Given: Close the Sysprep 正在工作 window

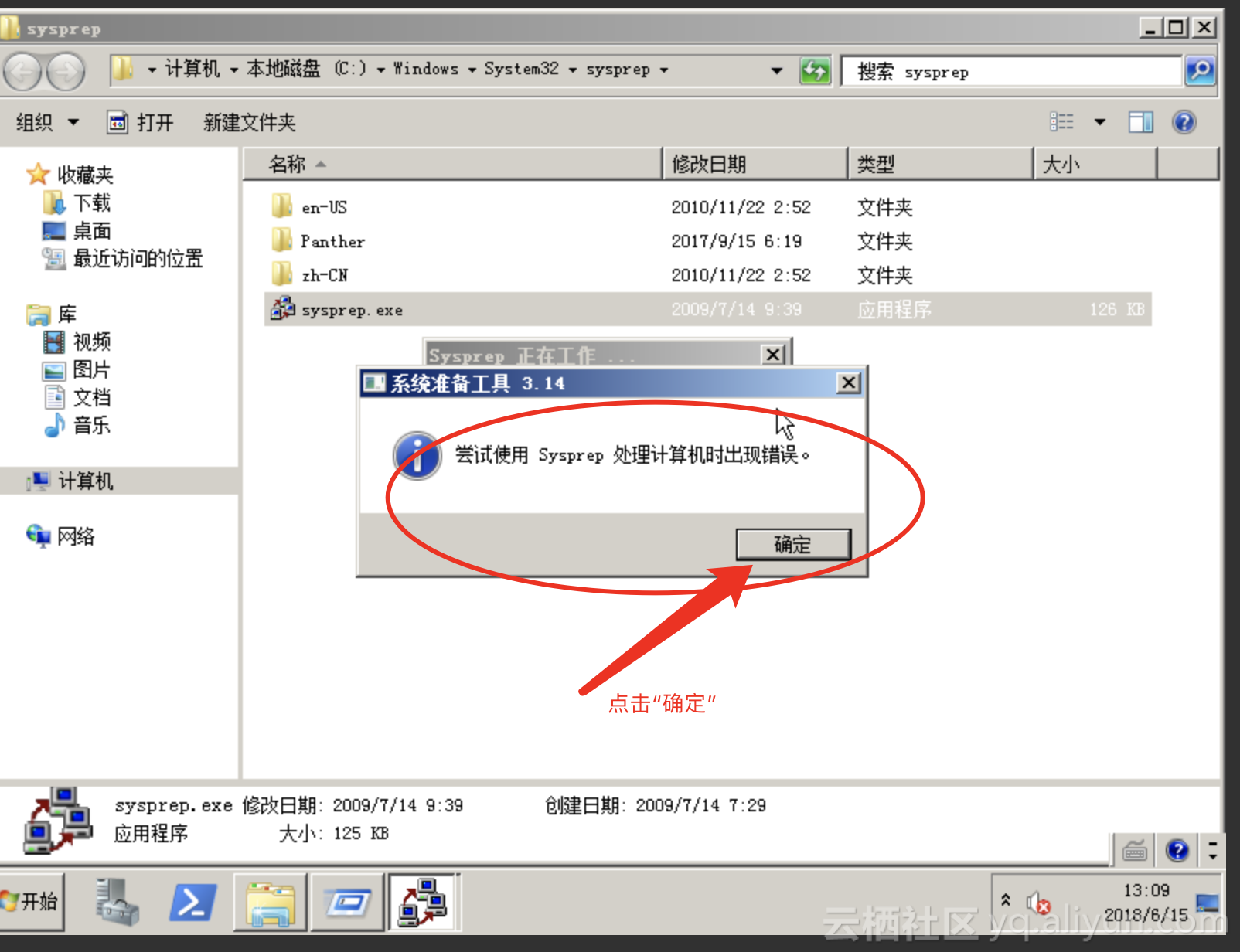Looking at the screenshot, I should pos(773,354).
